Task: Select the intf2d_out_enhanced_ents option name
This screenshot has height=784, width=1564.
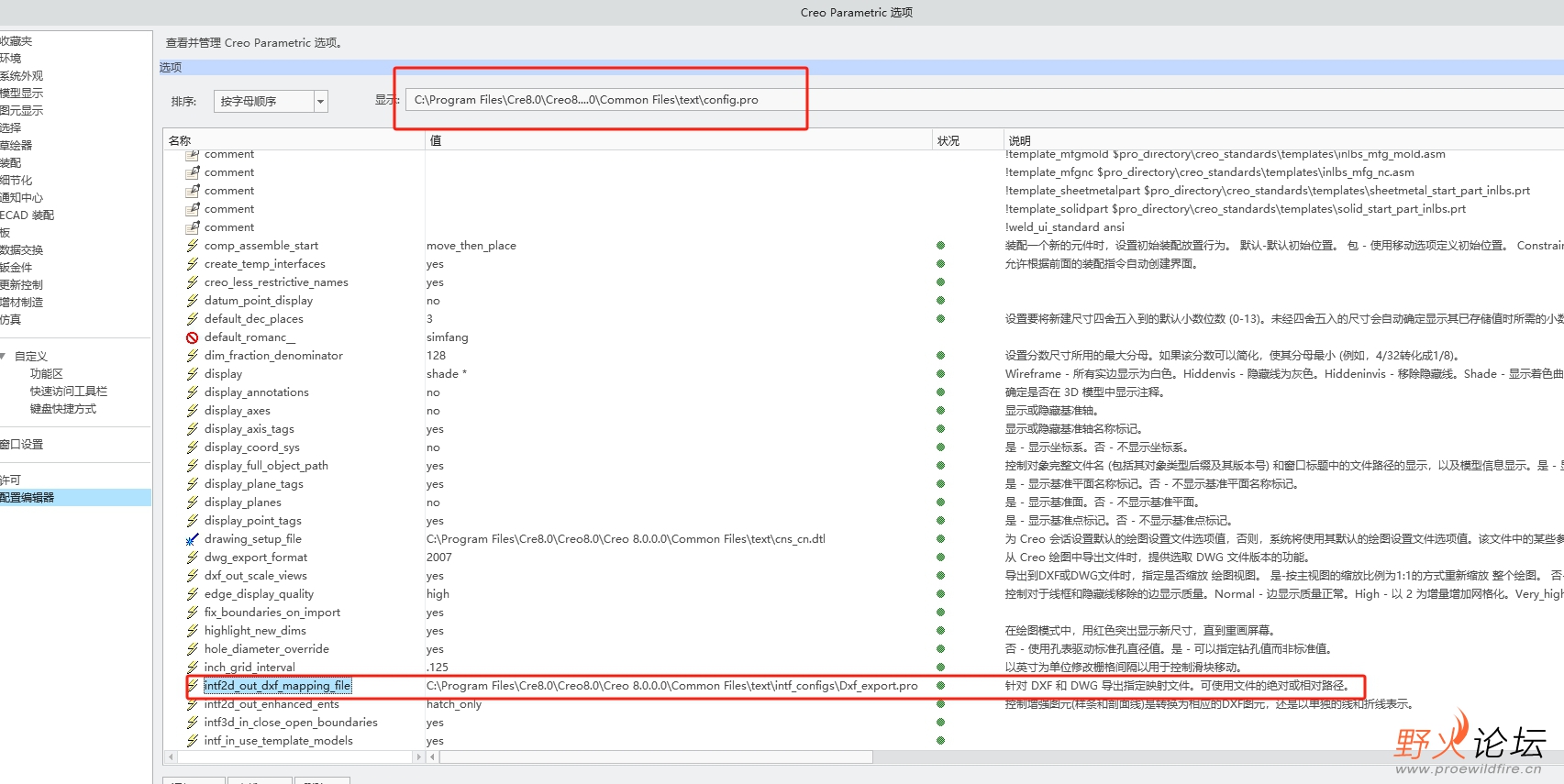Action: [272, 704]
